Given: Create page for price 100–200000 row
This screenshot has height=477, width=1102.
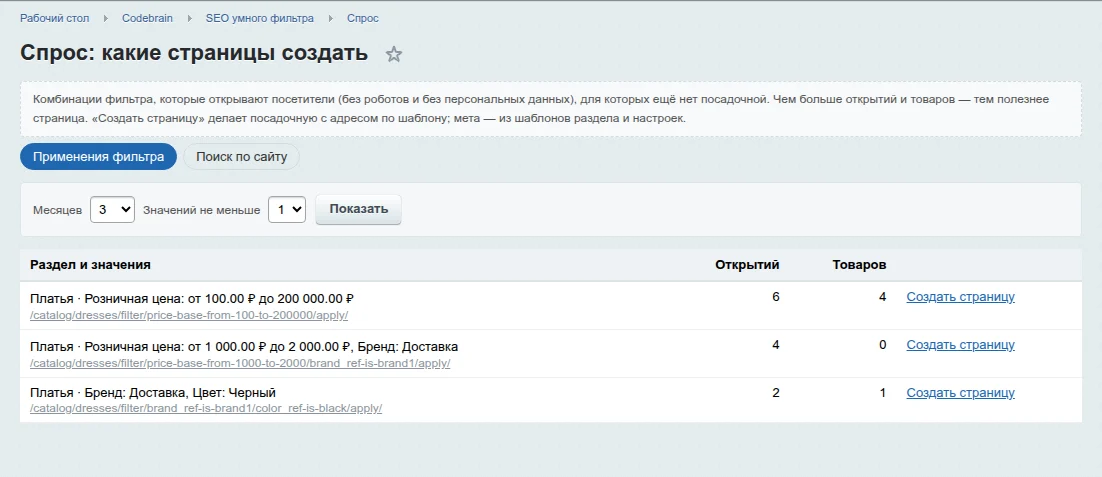Looking at the screenshot, I should click(960, 296).
